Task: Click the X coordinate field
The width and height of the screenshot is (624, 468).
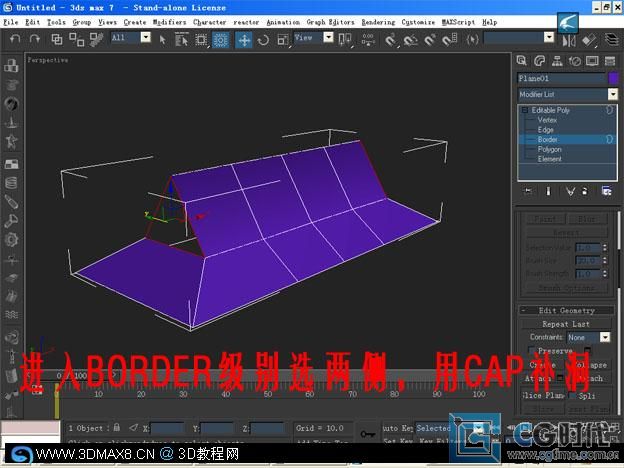Action: (x=168, y=429)
